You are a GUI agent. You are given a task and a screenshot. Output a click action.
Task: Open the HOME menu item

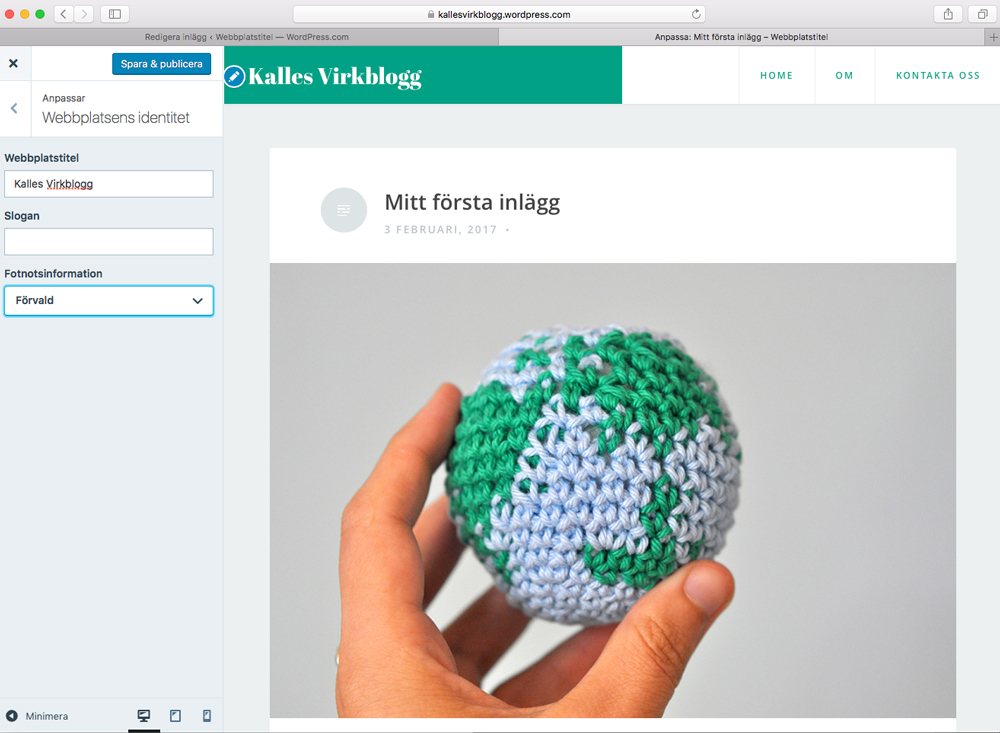point(776,75)
